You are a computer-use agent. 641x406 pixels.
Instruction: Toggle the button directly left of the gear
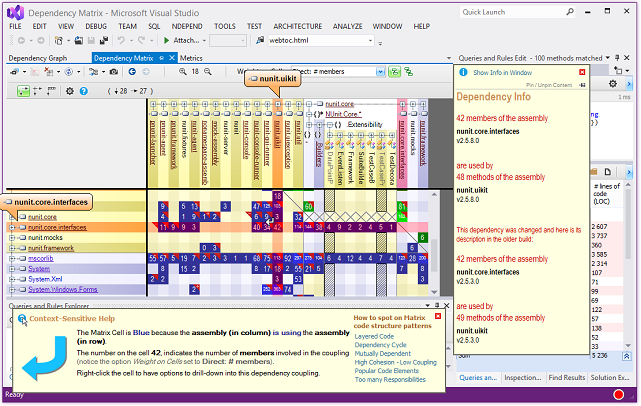52,91
